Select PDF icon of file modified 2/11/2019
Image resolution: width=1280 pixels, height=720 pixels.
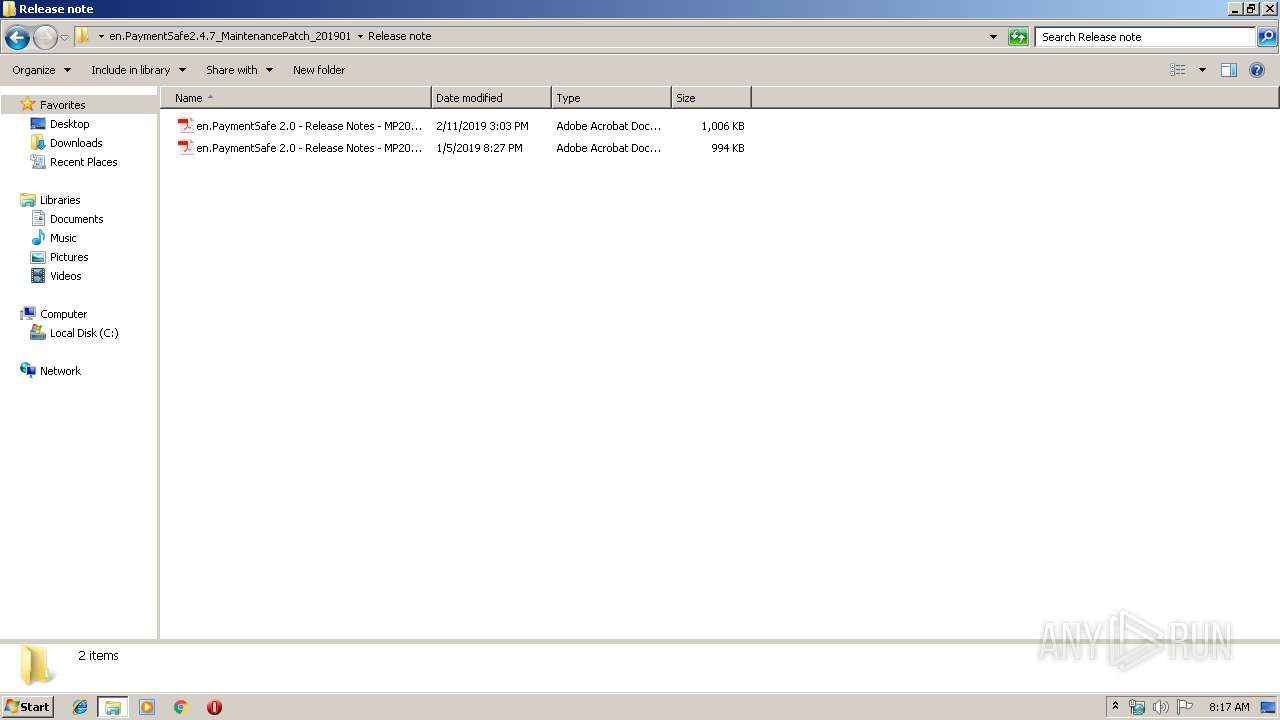(185, 126)
